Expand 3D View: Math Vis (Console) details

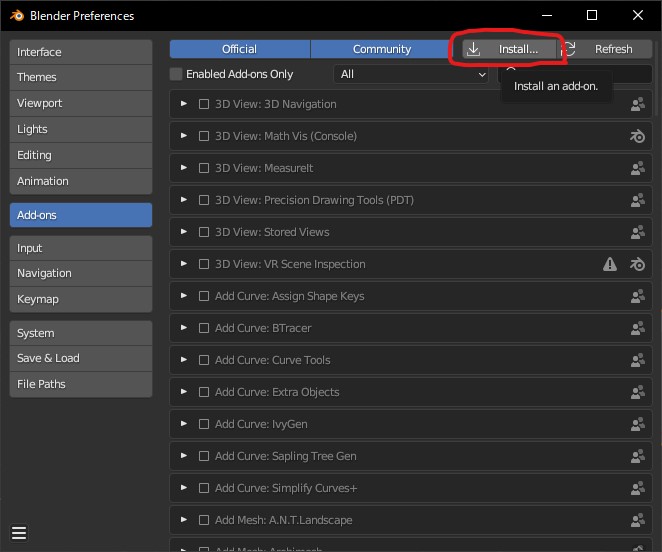pos(184,136)
